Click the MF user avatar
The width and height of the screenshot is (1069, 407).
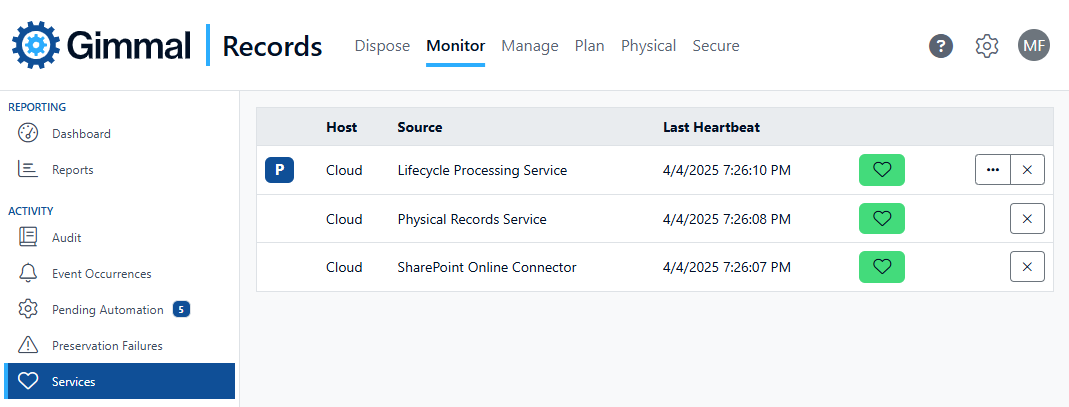tap(1034, 45)
